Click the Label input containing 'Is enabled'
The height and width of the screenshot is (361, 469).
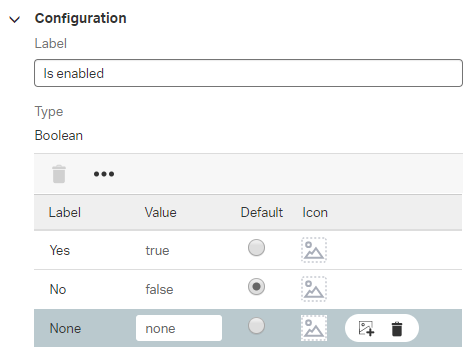(x=248, y=73)
